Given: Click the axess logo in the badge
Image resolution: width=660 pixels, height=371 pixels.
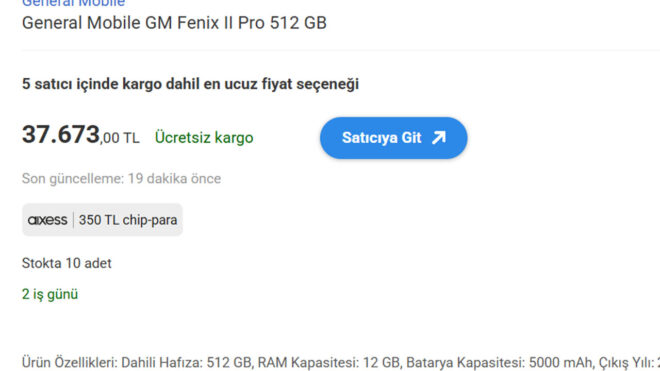Looking at the screenshot, I should point(47,220).
